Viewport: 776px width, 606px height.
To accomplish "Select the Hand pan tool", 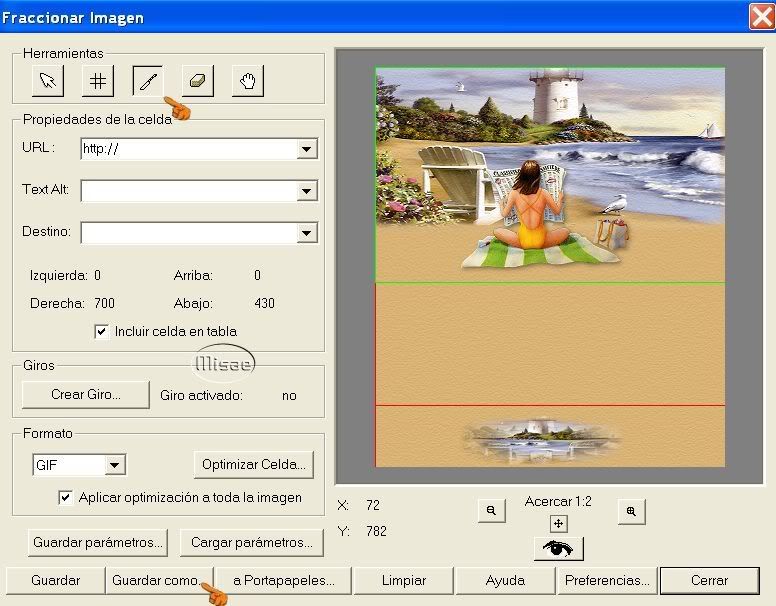I will [x=248, y=81].
